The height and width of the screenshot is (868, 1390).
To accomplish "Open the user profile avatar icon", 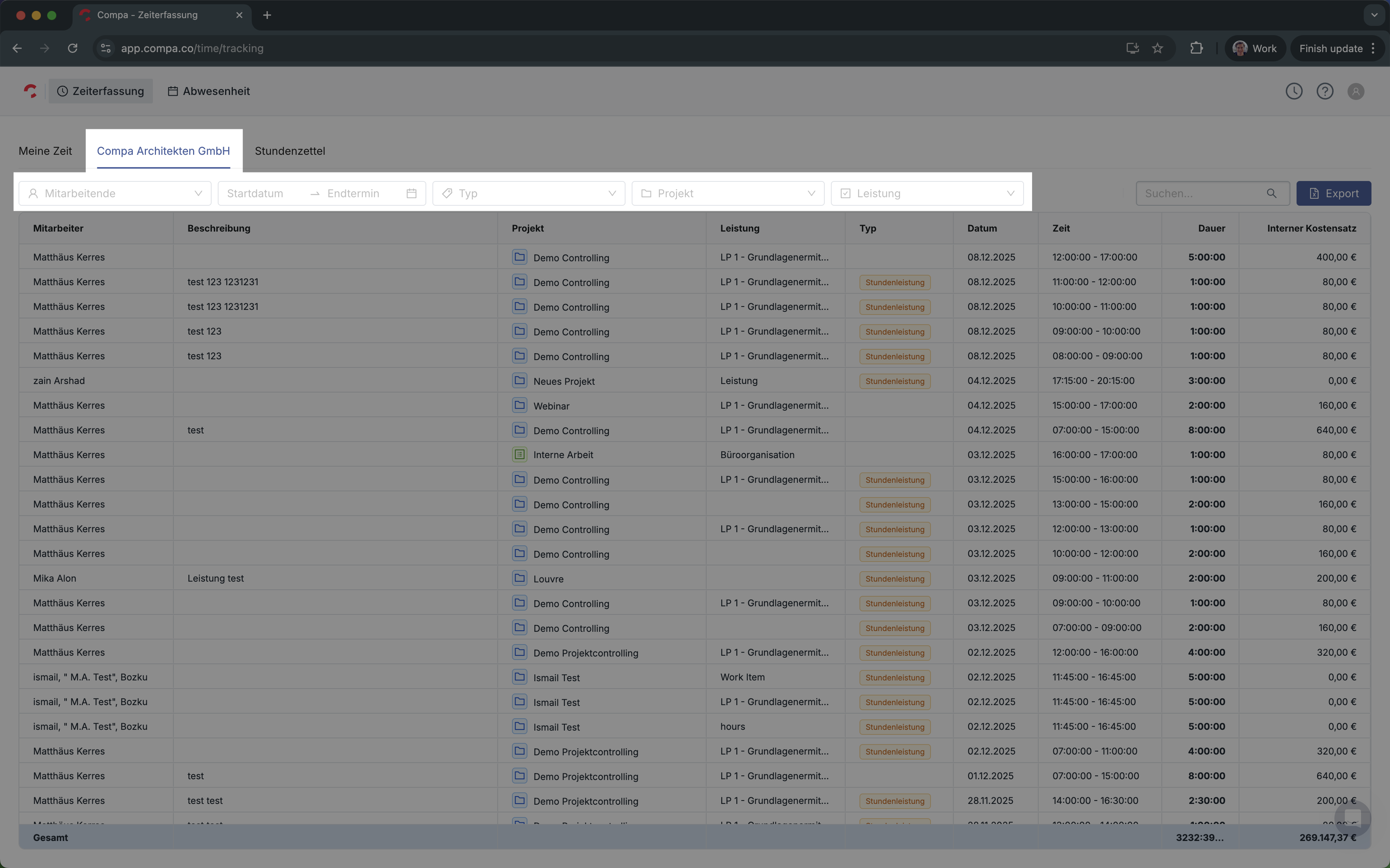I will coord(1356,91).
